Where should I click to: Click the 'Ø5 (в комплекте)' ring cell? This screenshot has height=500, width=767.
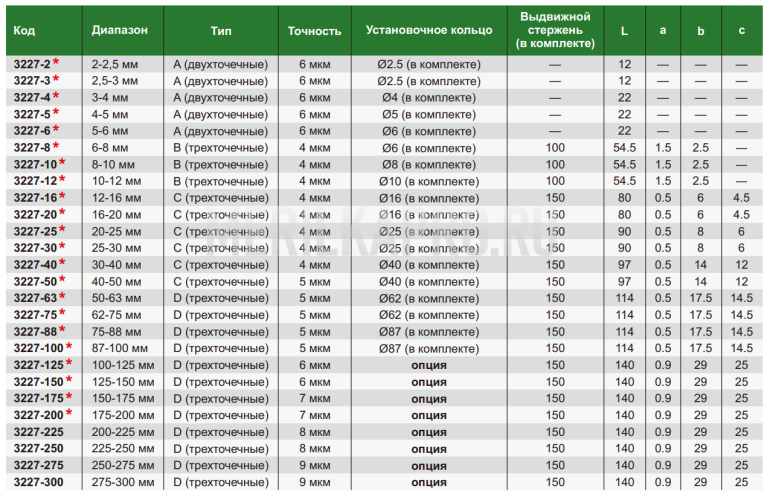click(x=429, y=114)
